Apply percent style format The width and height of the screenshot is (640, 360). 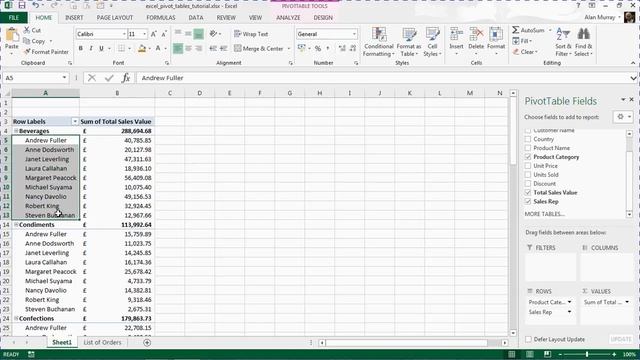(x=318, y=49)
